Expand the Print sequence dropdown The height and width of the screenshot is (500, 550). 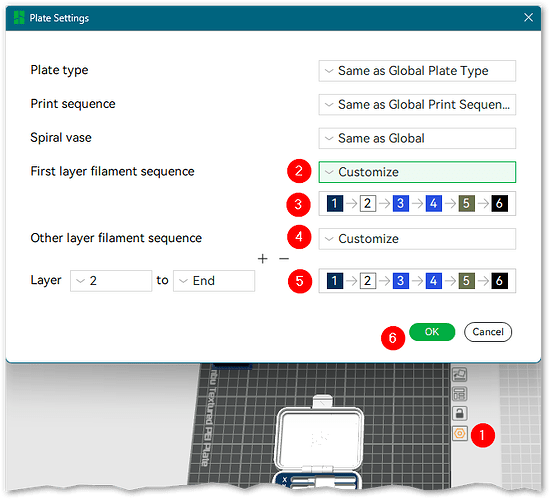click(x=417, y=105)
